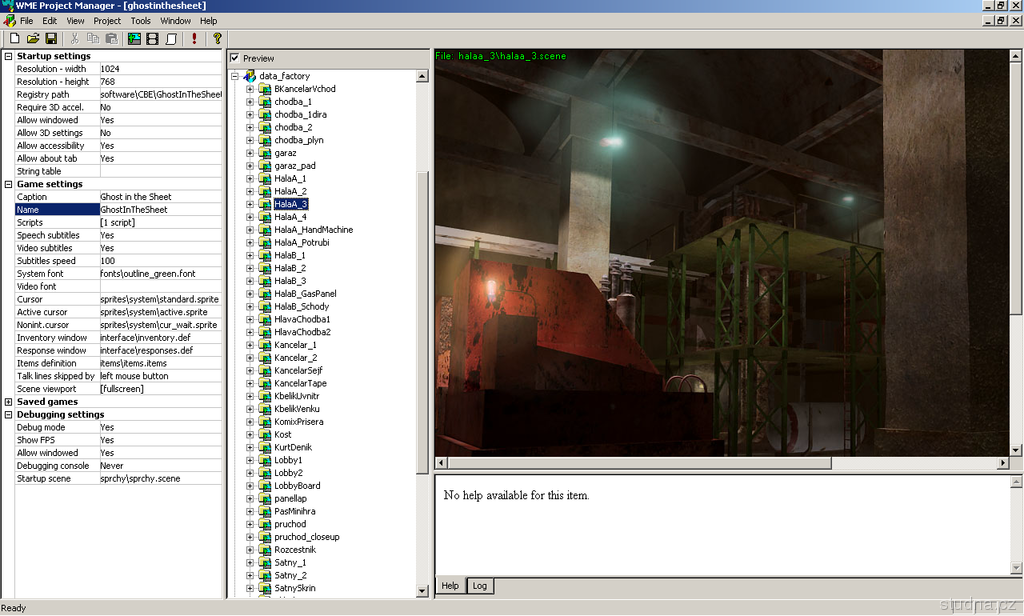Switch to the Log tab
This screenshot has height=616, width=1024.
click(x=480, y=586)
